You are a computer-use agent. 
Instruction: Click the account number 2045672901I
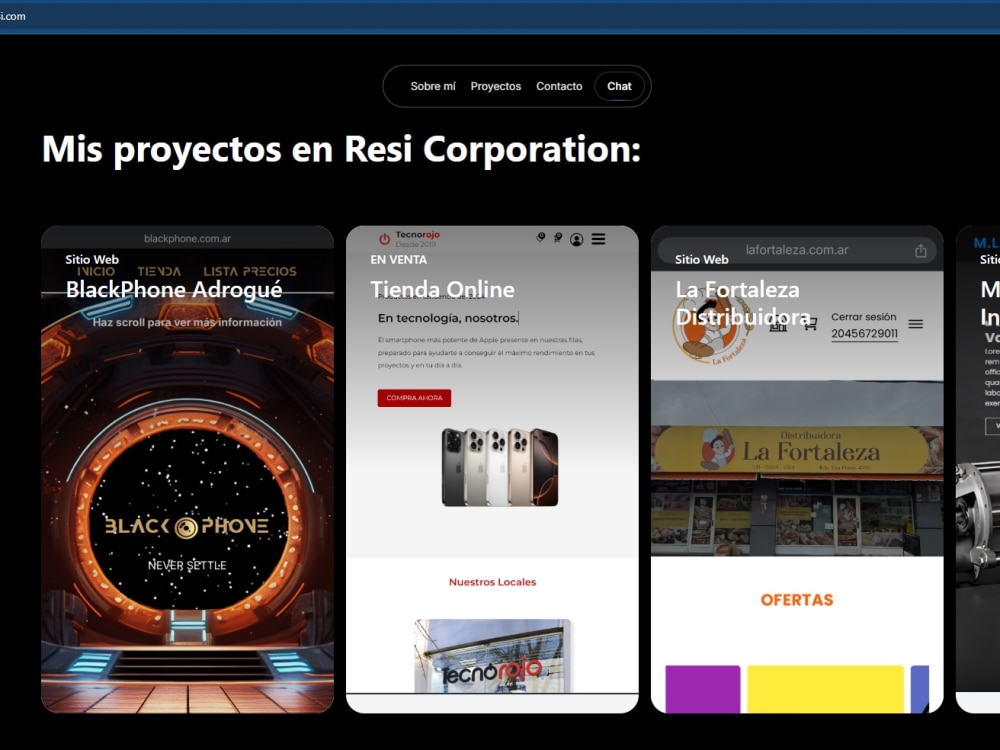pyautogui.click(x=864, y=334)
